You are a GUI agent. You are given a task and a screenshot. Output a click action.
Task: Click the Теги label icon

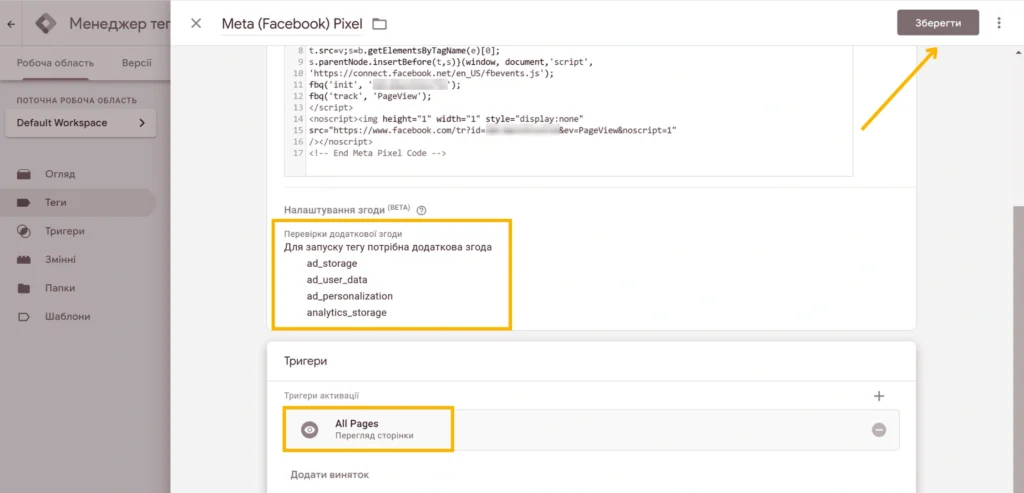(x=24, y=202)
